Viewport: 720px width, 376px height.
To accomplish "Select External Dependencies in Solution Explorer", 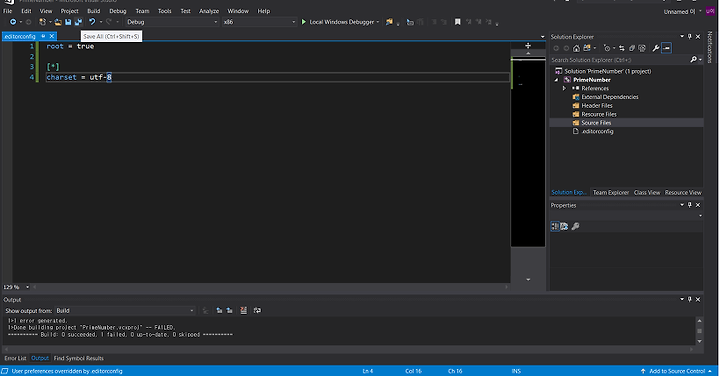I will click(x=609, y=97).
